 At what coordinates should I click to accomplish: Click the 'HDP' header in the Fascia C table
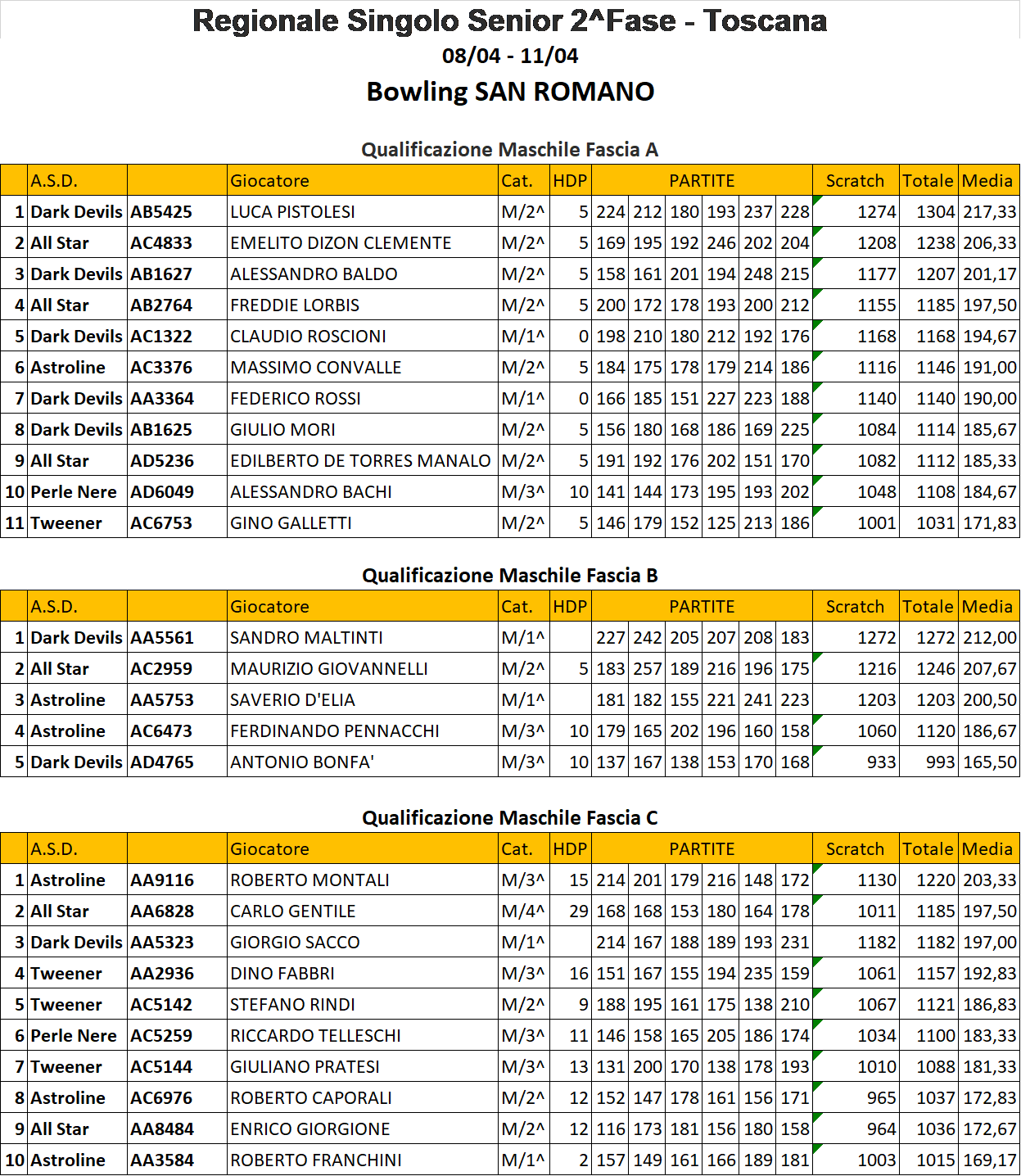click(x=570, y=849)
